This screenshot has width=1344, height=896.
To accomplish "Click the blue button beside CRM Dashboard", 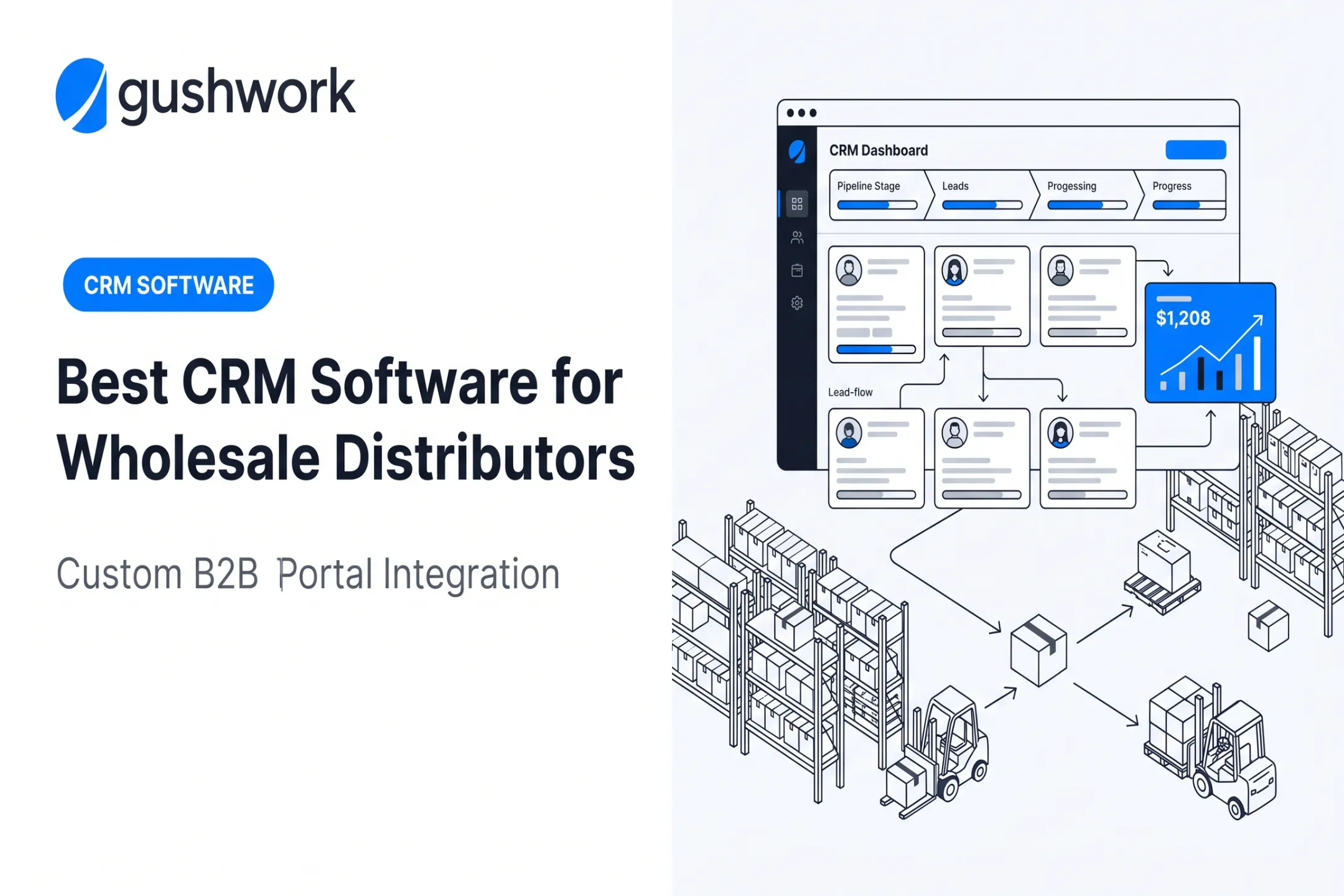I will pos(1195,150).
